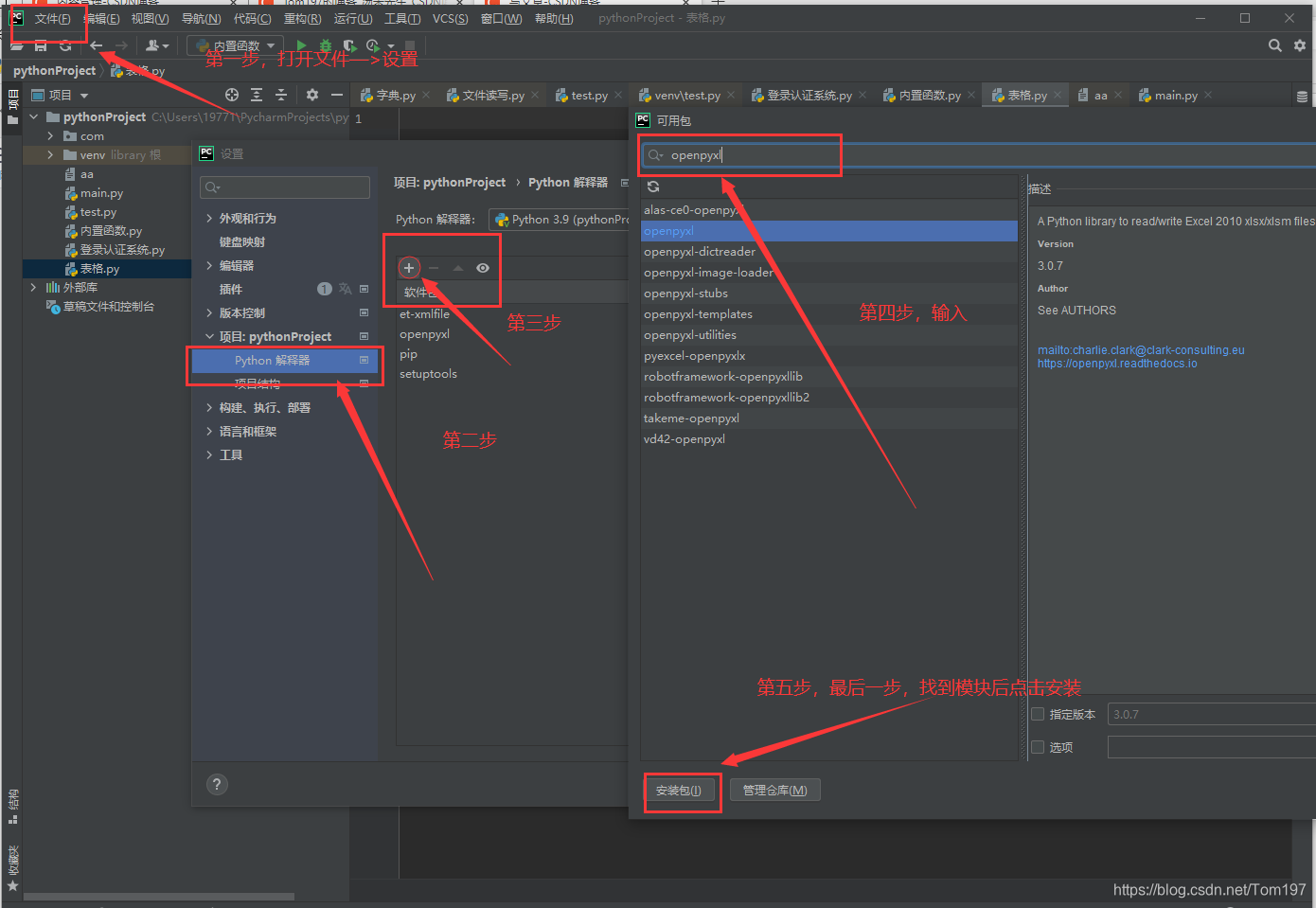Select Python 解释器 in settings tree

pyautogui.click(x=285, y=360)
